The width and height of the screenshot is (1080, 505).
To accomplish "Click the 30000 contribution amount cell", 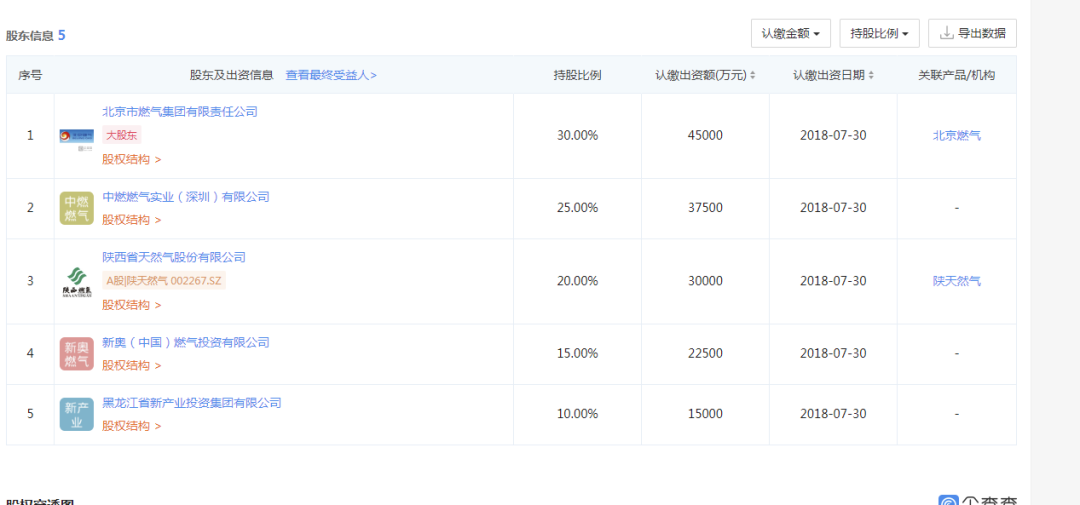I will [x=705, y=281].
